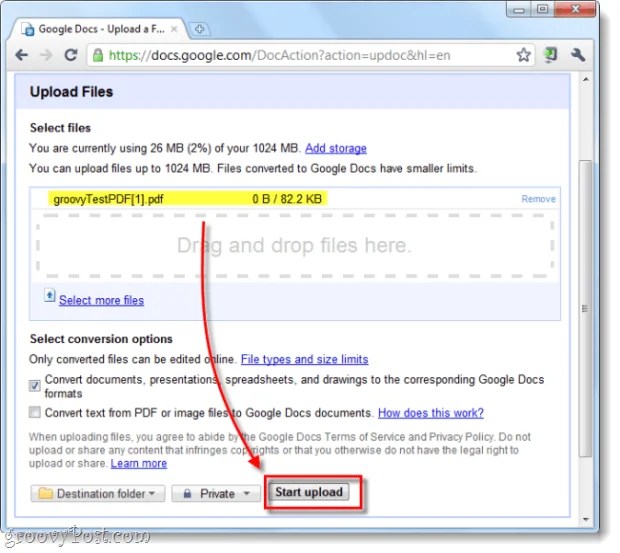Viewport: 620px width, 553px height.
Task: Select the Google Docs - Upload tab
Action: [x=99, y=29]
